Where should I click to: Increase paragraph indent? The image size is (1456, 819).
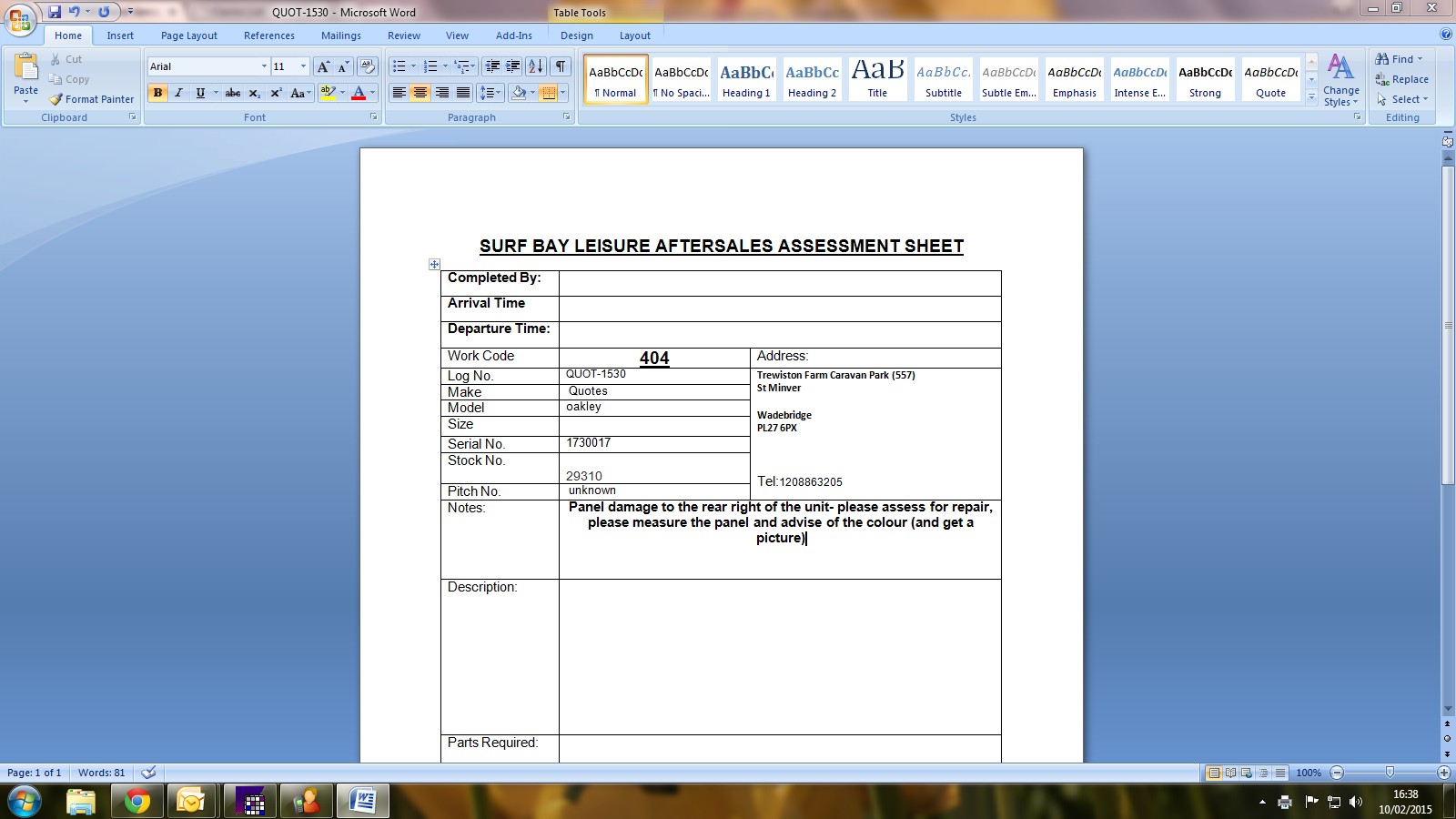tap(512, 66)
